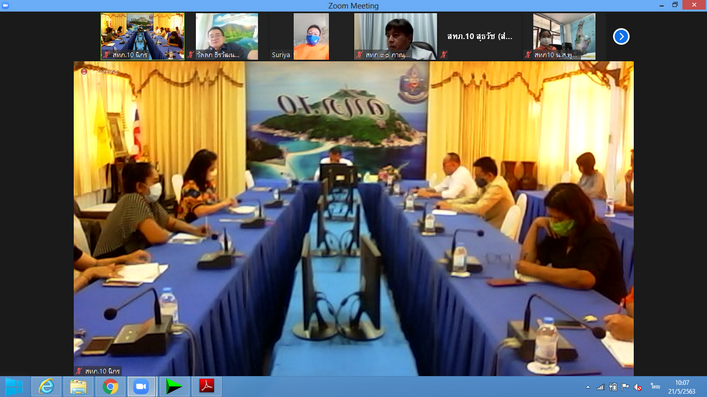Open network signal tray icon

click(x=600, y=387)
